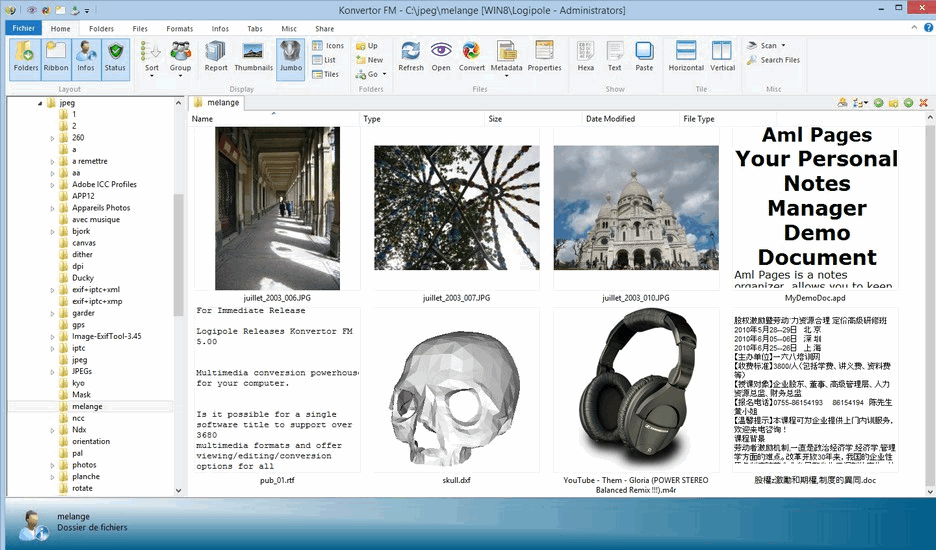
Task: Click the red close-tab icon
Action: click(x=923, y=103)
